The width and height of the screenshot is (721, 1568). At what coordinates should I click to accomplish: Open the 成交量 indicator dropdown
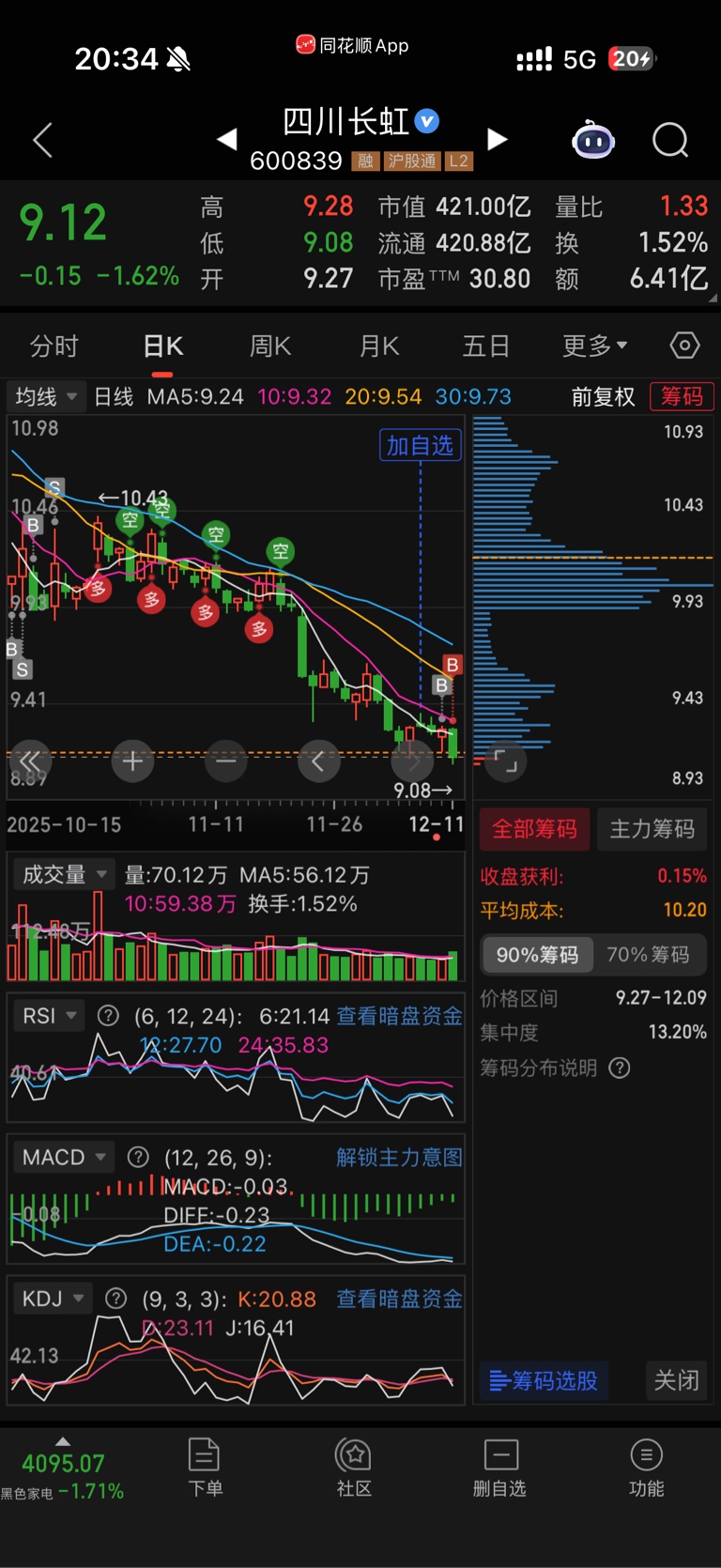(64, 874)
